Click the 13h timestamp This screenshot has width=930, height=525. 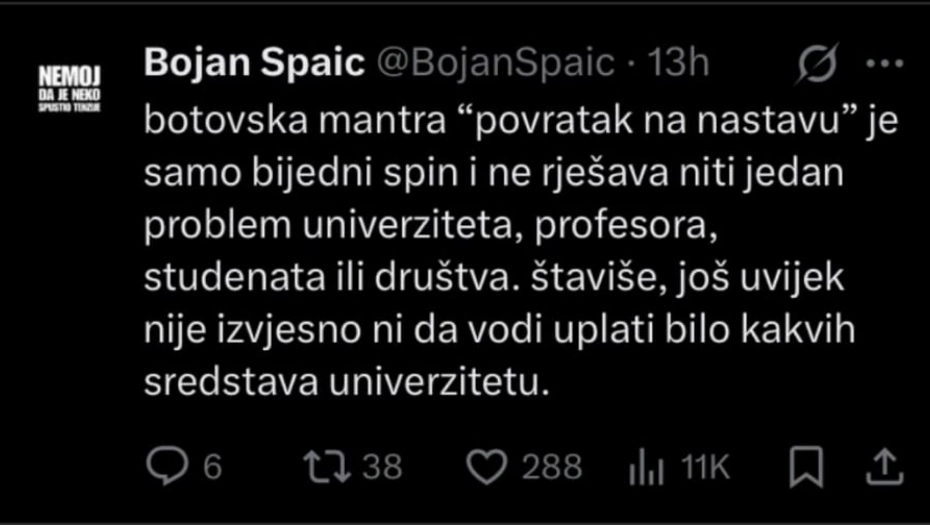679,63
